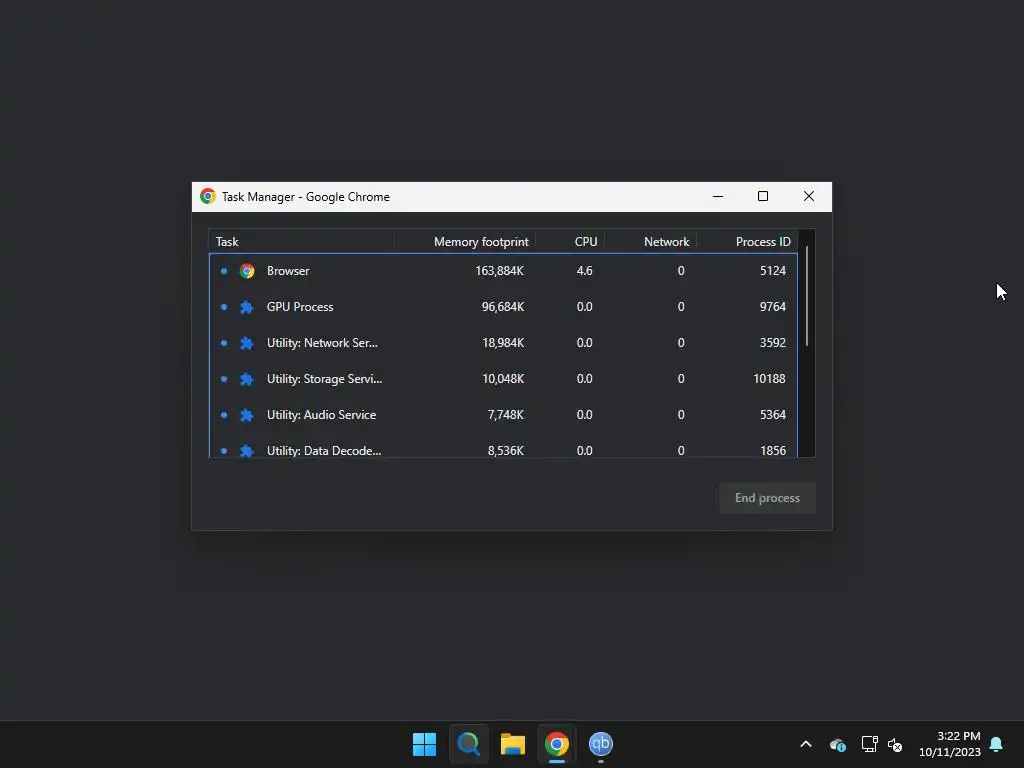Click the OneDrive cloud tray icon
This screenshot has width=1024, height=768.
point(837,744)
